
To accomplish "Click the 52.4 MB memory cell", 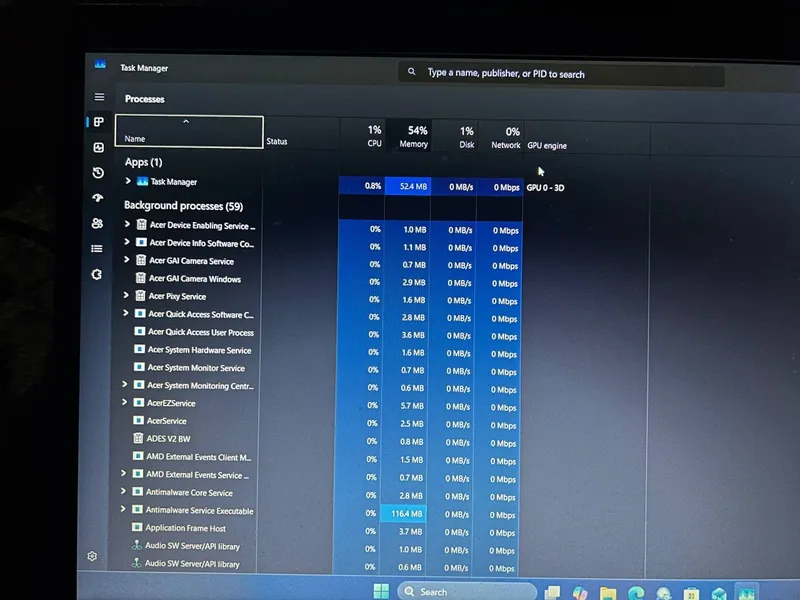I will point(408,186).
